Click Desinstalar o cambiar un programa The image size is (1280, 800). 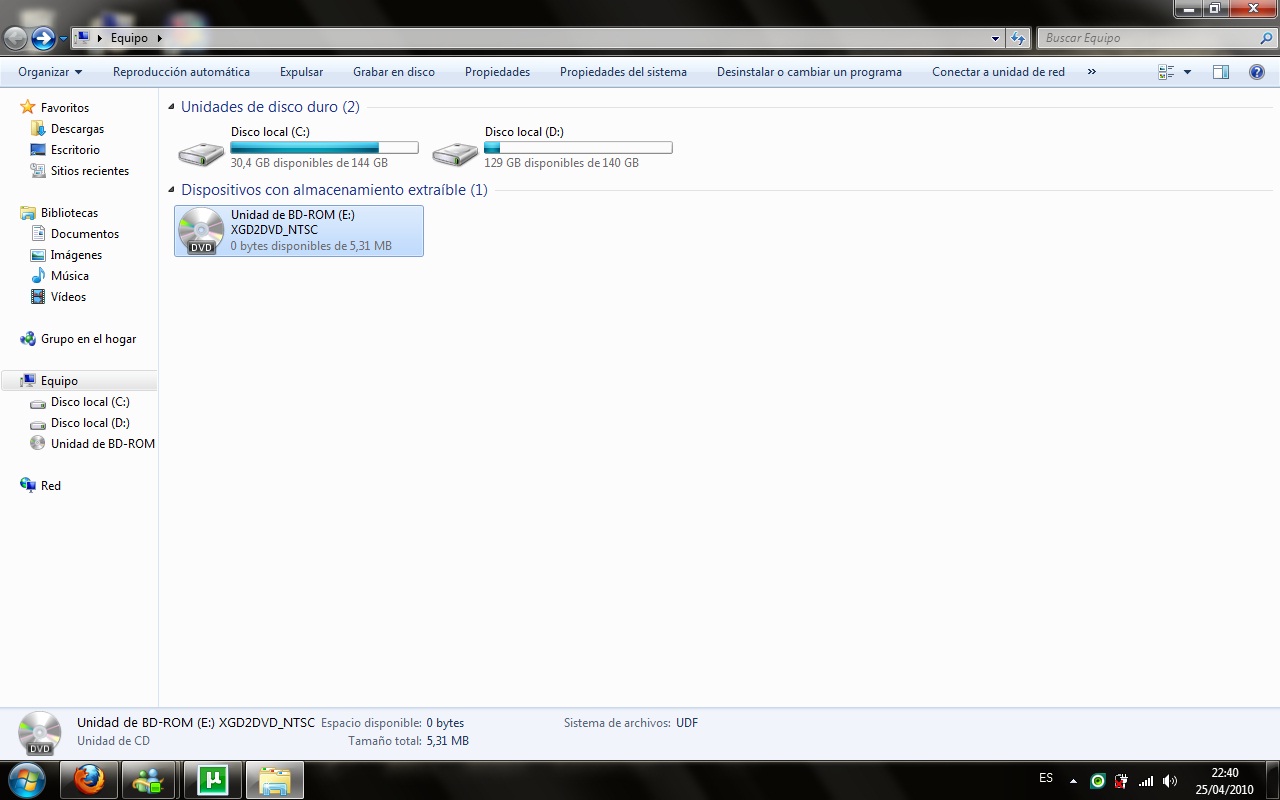click(809, 72)
